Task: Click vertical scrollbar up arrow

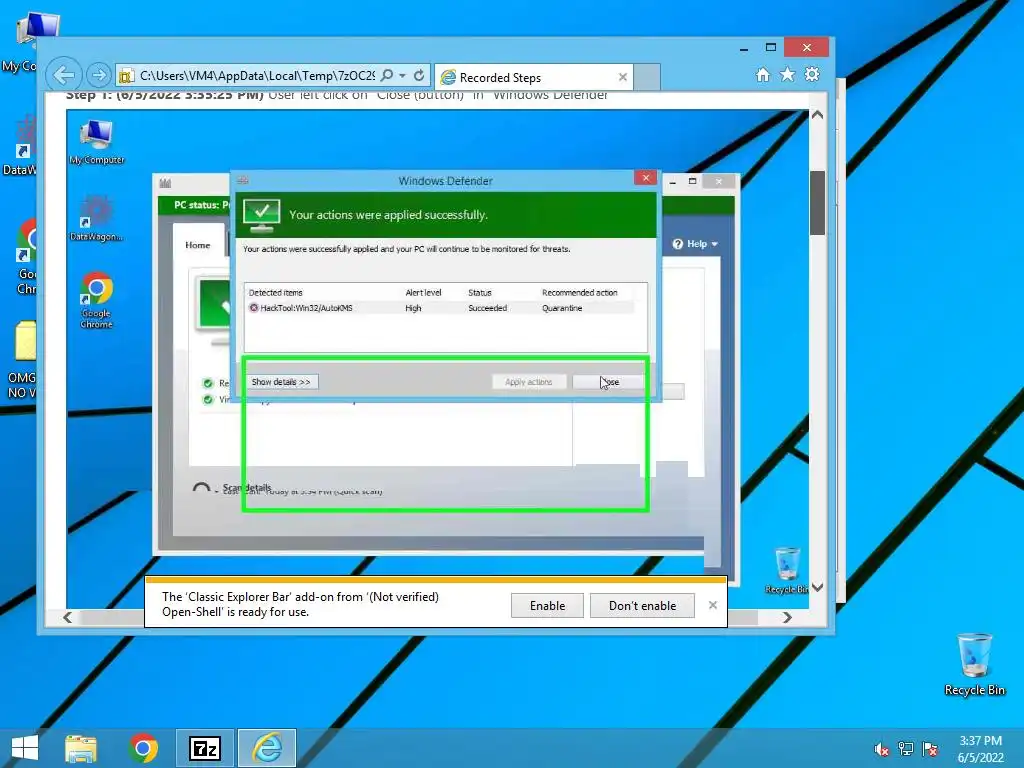Action: coord(817,115)
